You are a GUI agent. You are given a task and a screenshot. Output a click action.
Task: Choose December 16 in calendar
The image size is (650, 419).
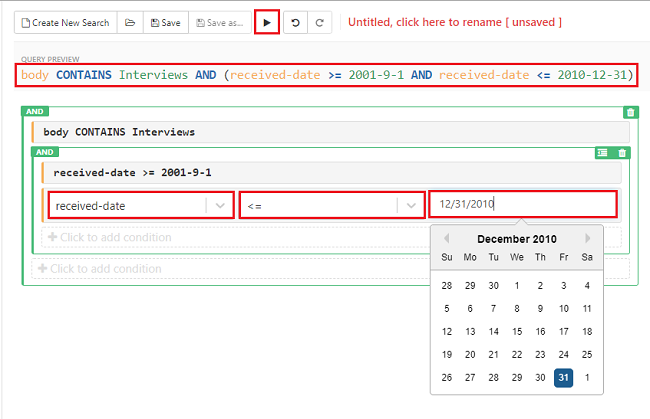[540, 332]
